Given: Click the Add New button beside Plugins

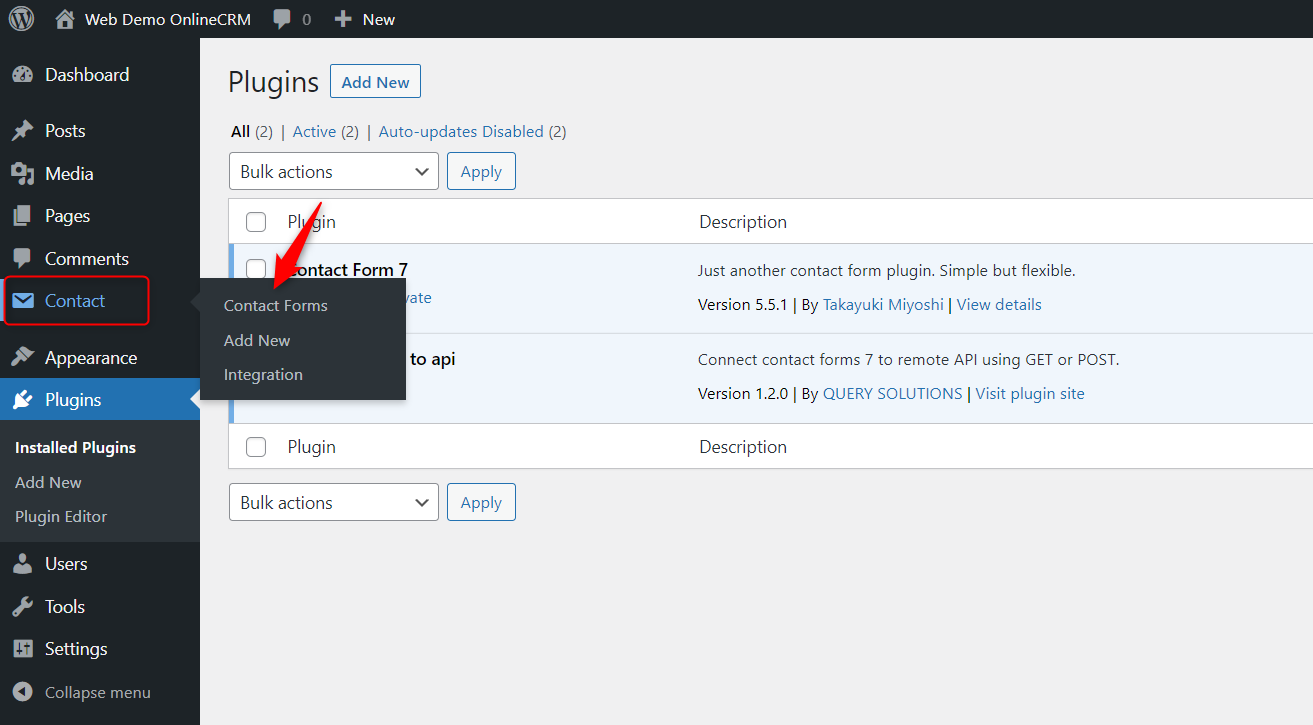Looking at the screenshot, I should (375, 81).
